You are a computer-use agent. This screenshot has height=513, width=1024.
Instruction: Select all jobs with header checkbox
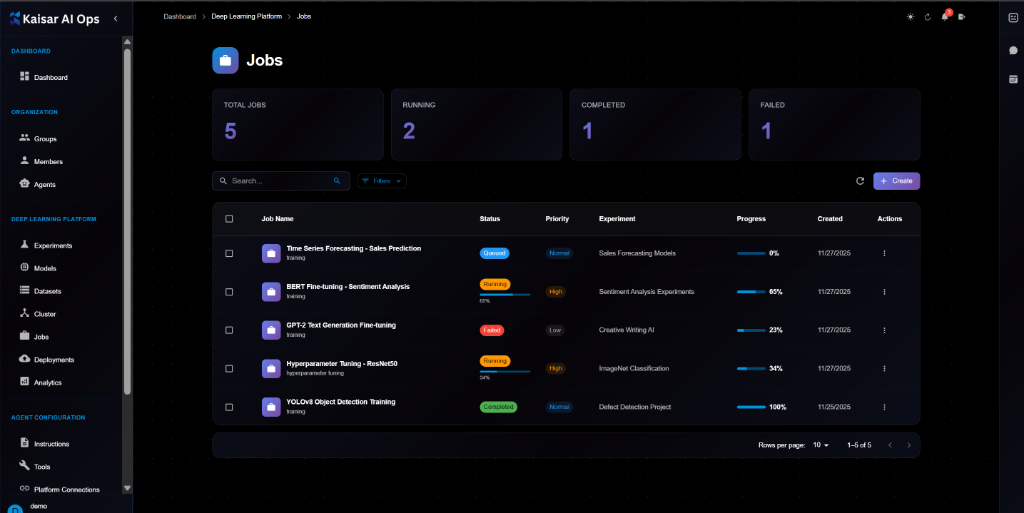tap(229, 218)
